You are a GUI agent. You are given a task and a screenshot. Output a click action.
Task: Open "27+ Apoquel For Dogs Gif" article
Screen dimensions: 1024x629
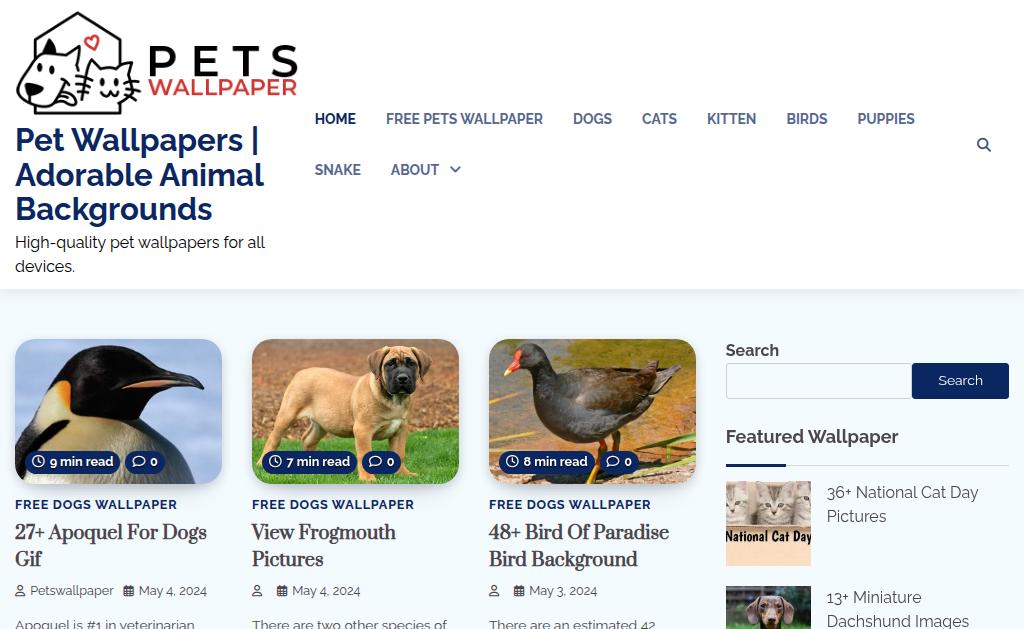click(x=111, y=545)
